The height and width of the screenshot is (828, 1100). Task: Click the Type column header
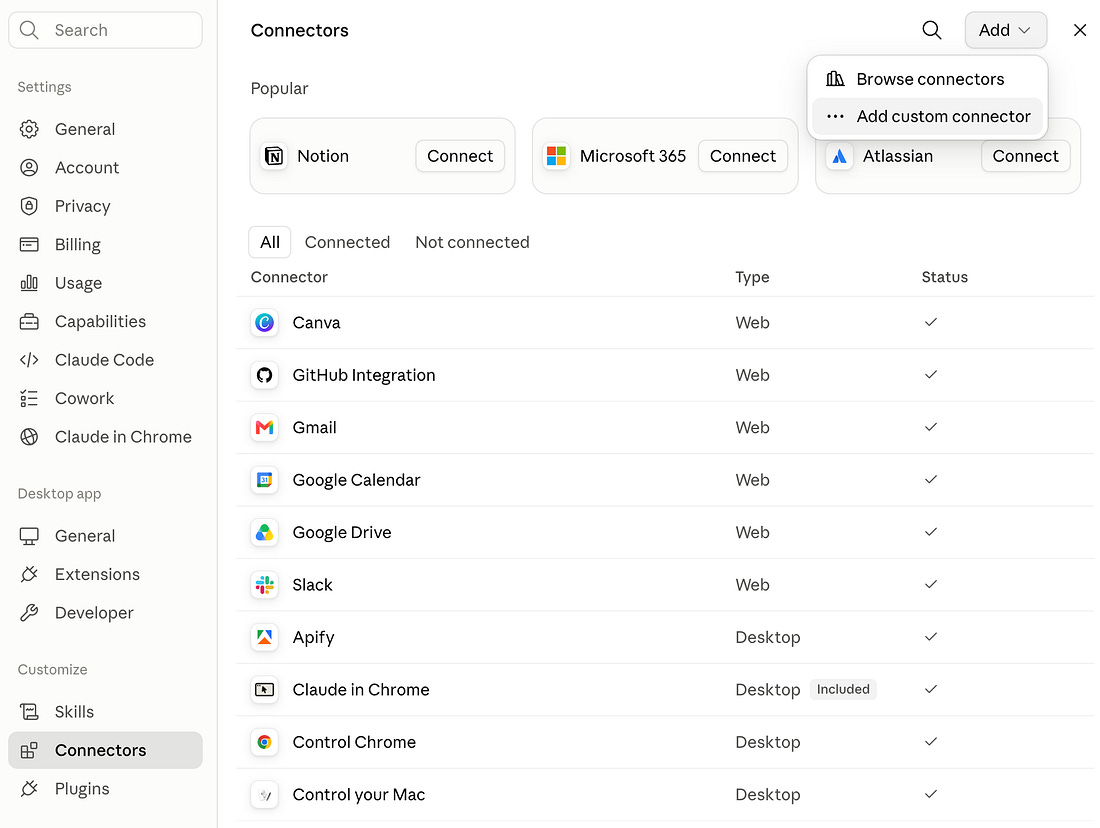coord(752,277)
